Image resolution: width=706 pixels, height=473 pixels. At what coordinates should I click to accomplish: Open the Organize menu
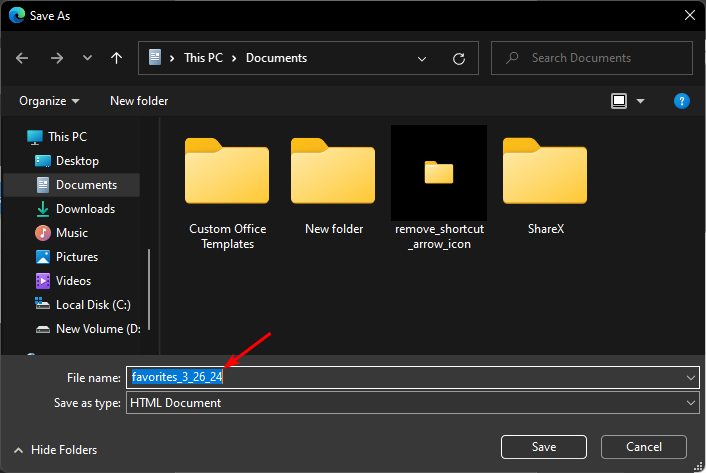(x=49, y=101)
